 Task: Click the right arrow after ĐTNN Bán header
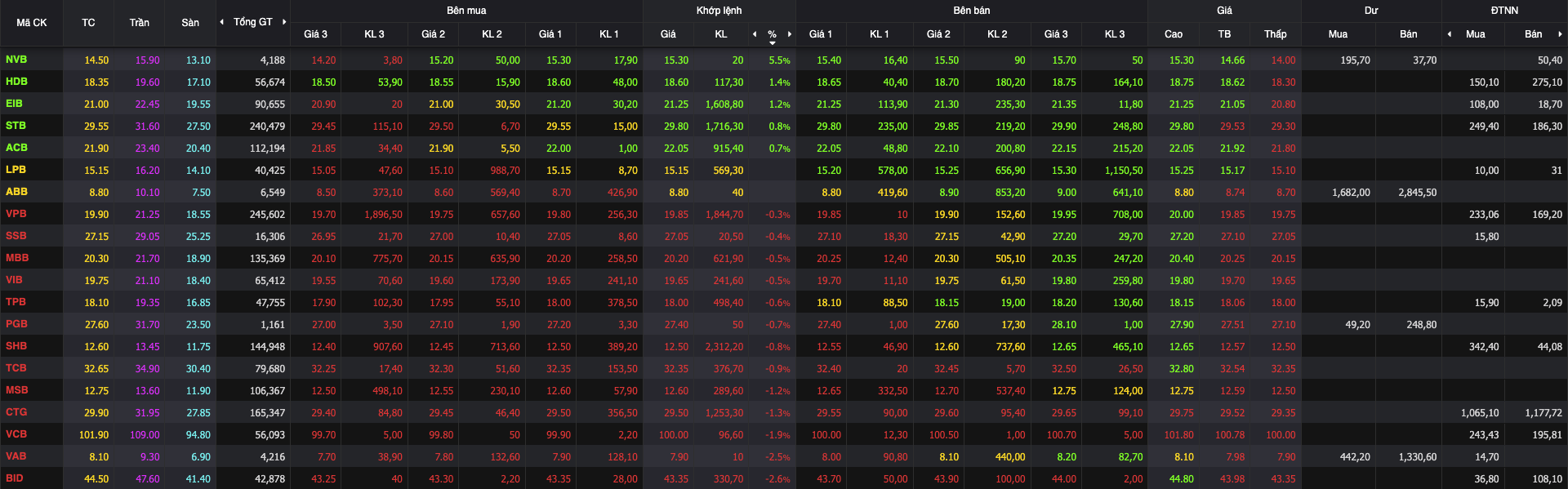pyautogui.click(x=1560, y=34)
